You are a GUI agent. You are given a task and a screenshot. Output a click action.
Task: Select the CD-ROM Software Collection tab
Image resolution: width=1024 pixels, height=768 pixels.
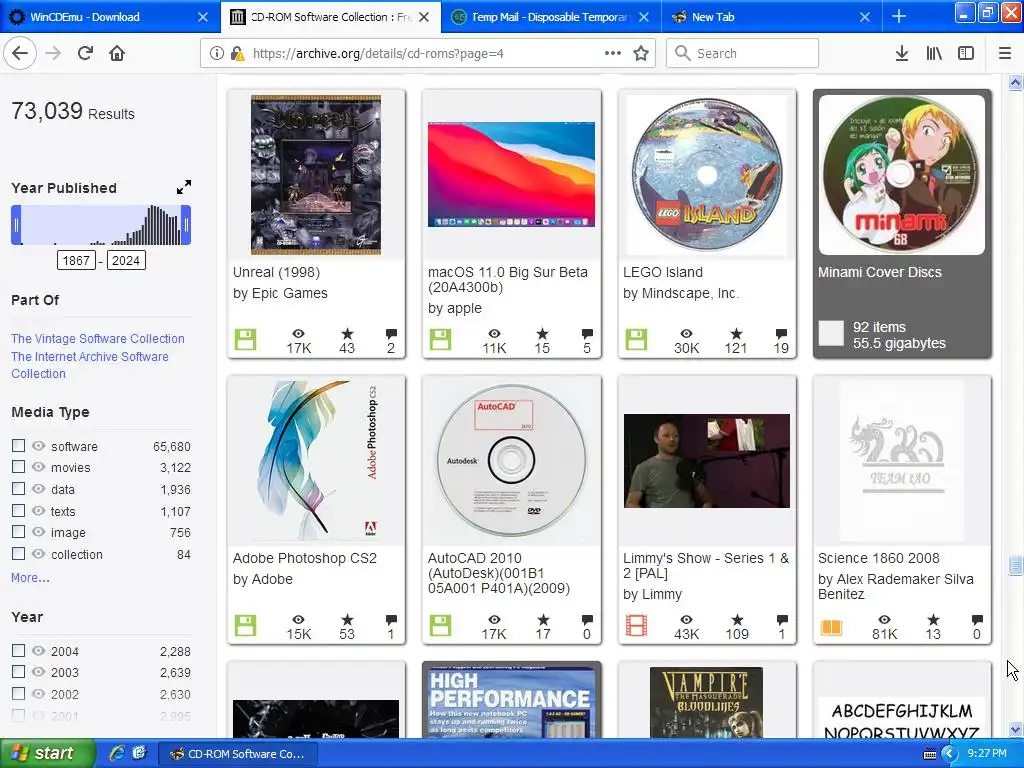[330, 16]
